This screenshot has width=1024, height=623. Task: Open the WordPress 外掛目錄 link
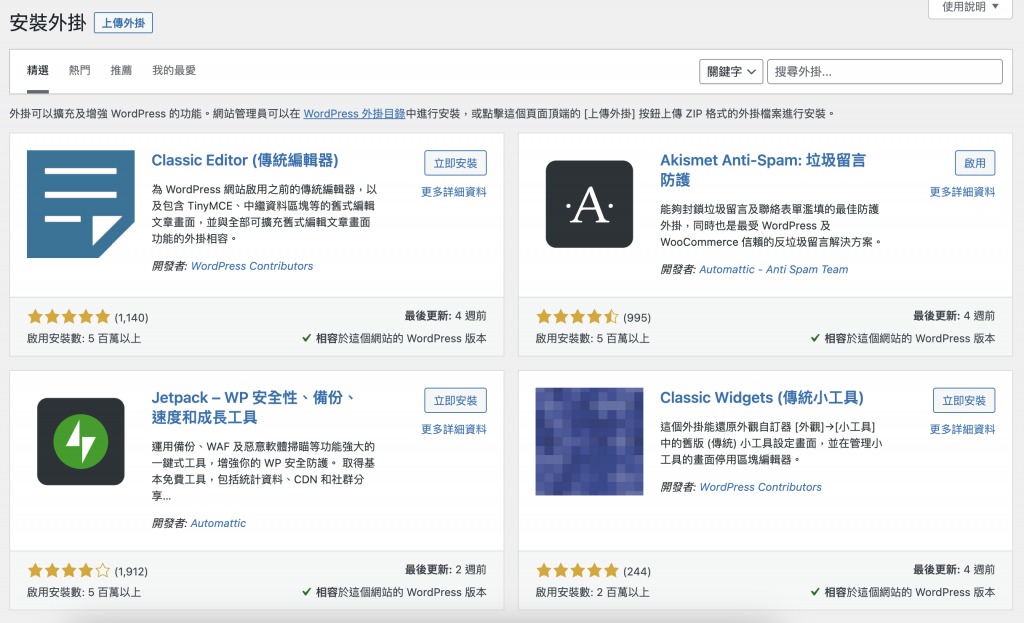pos(355,114)
